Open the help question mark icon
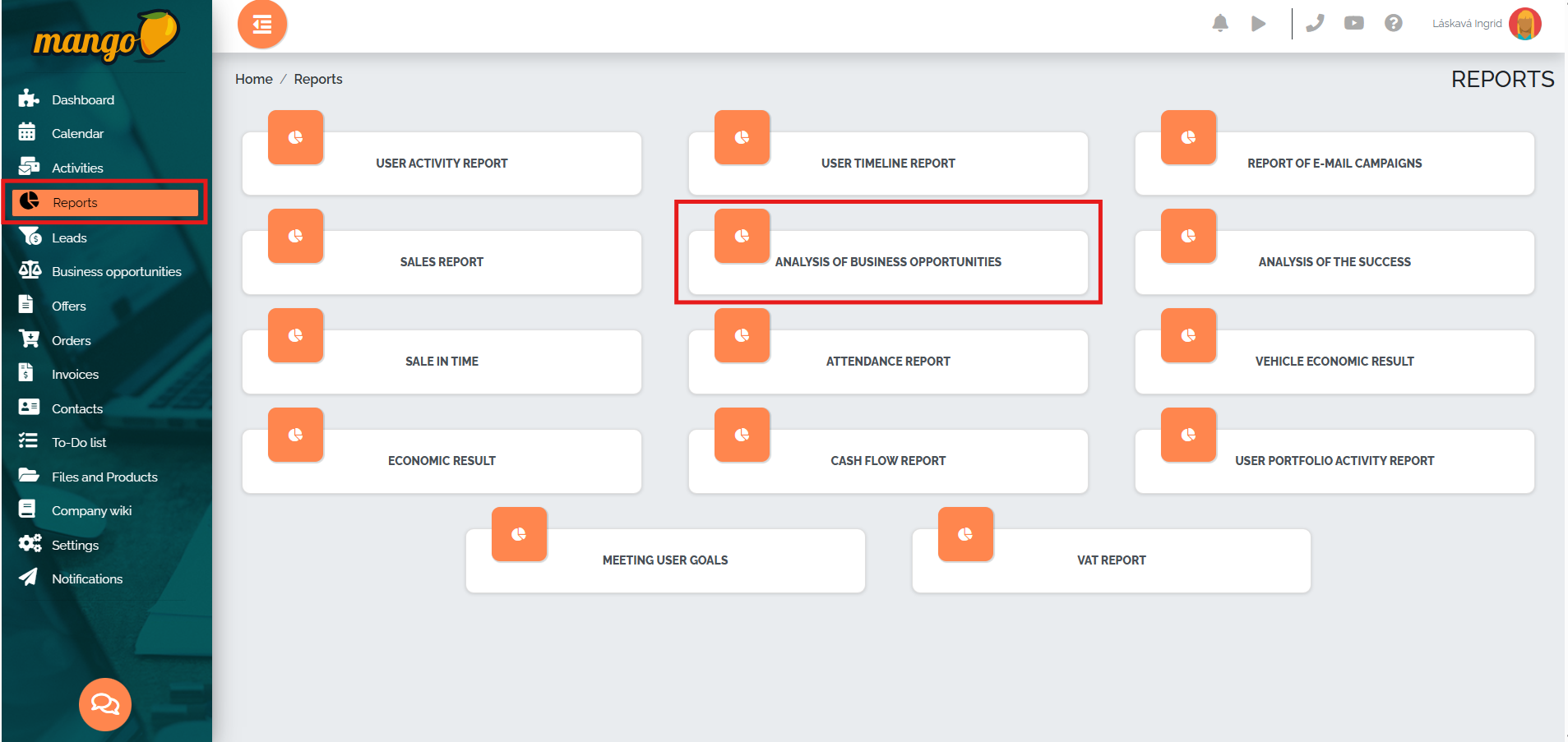The height and width of the screenshot is (742, 1568). 1393,23
